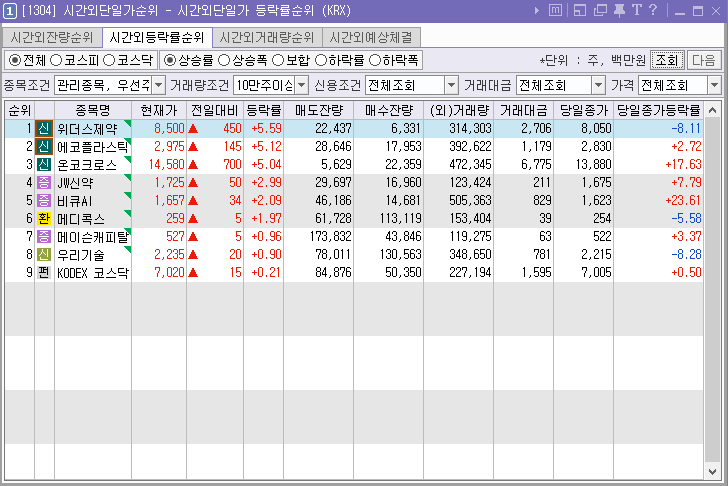Select the 코스닥 radio button

pyautogui.click(x=109, y=60)
